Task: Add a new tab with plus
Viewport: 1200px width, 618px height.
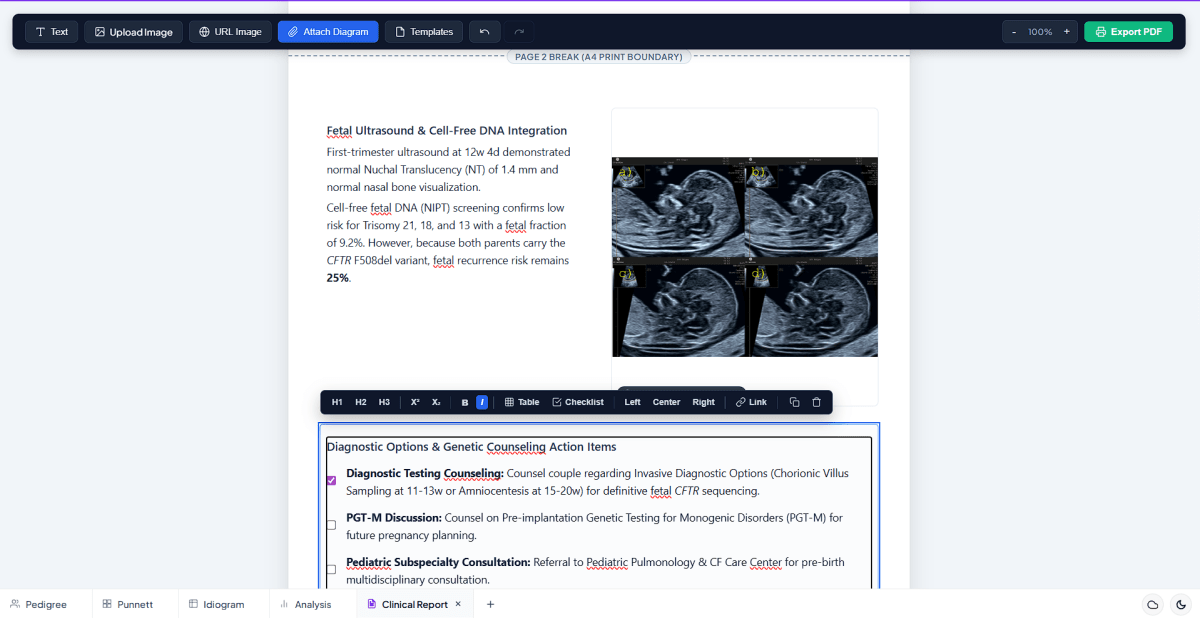Action: pos(490,604)
